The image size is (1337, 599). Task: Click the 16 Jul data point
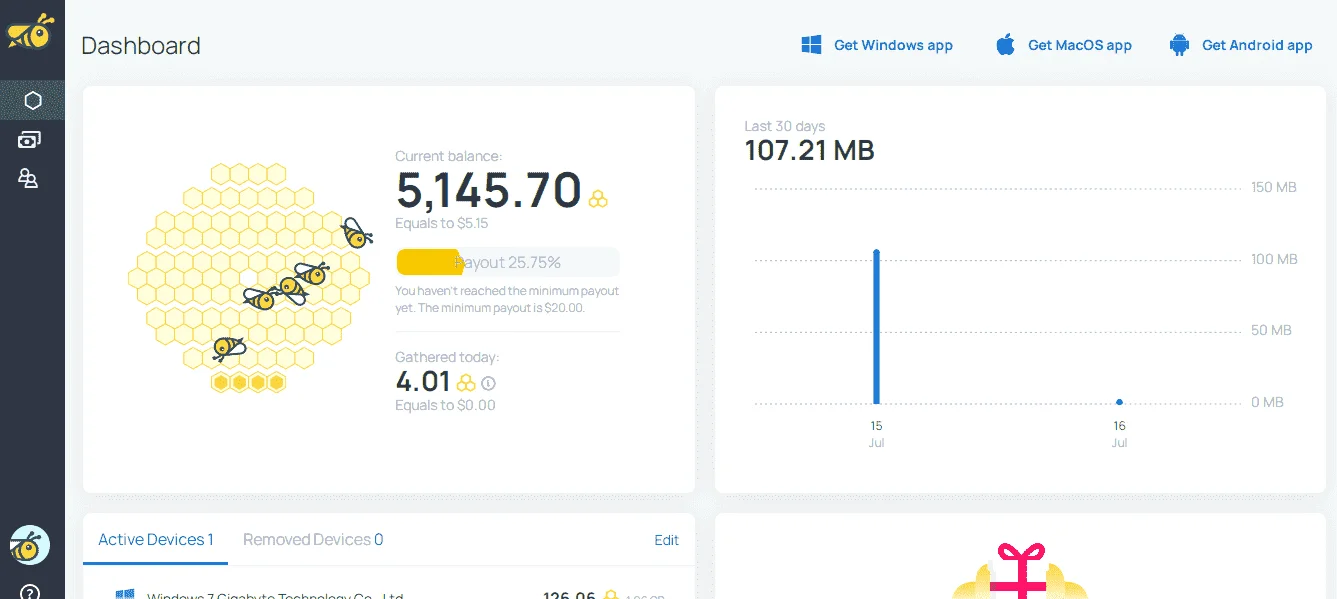coord(1119,402)
